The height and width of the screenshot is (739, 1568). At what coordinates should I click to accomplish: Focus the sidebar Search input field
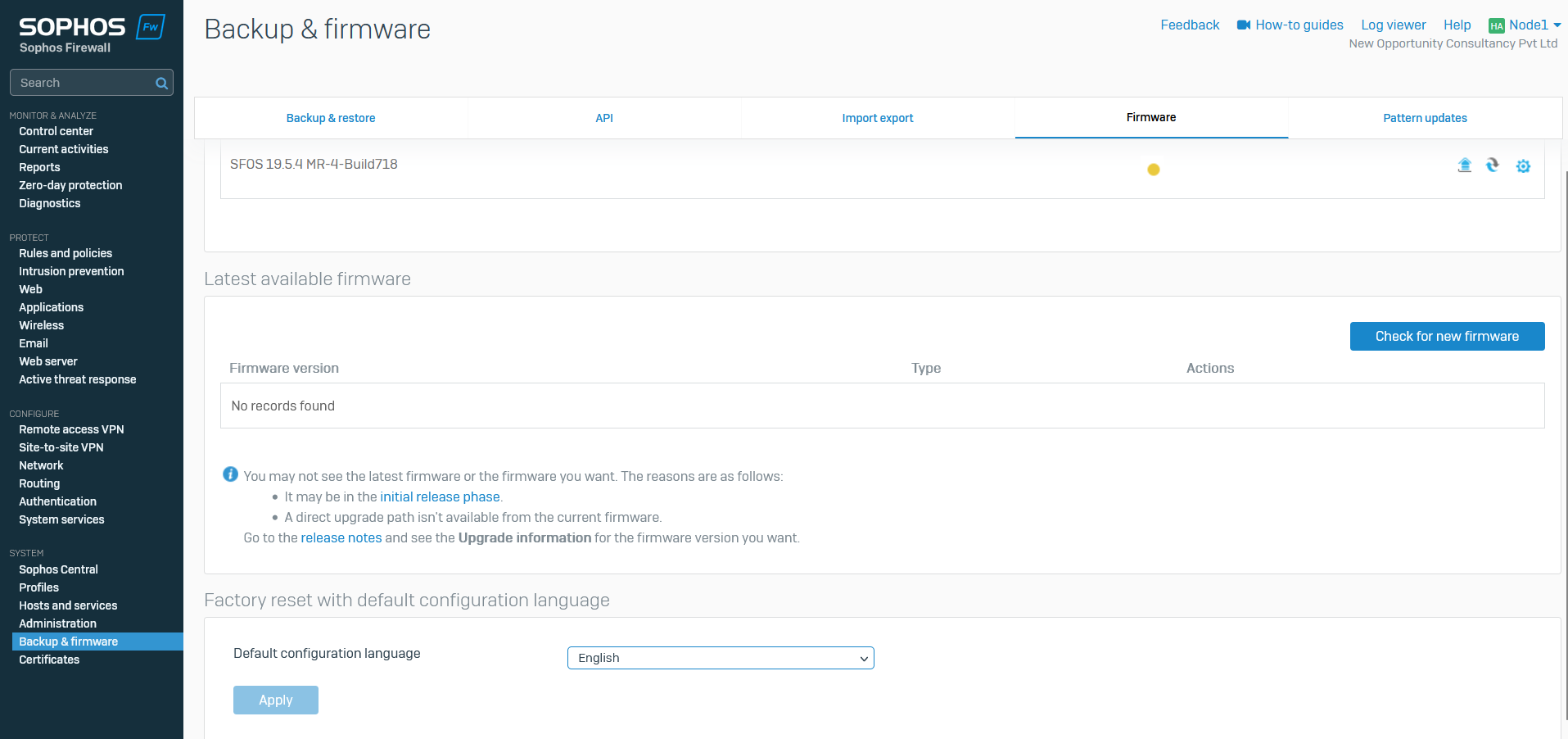coord(82,83)
